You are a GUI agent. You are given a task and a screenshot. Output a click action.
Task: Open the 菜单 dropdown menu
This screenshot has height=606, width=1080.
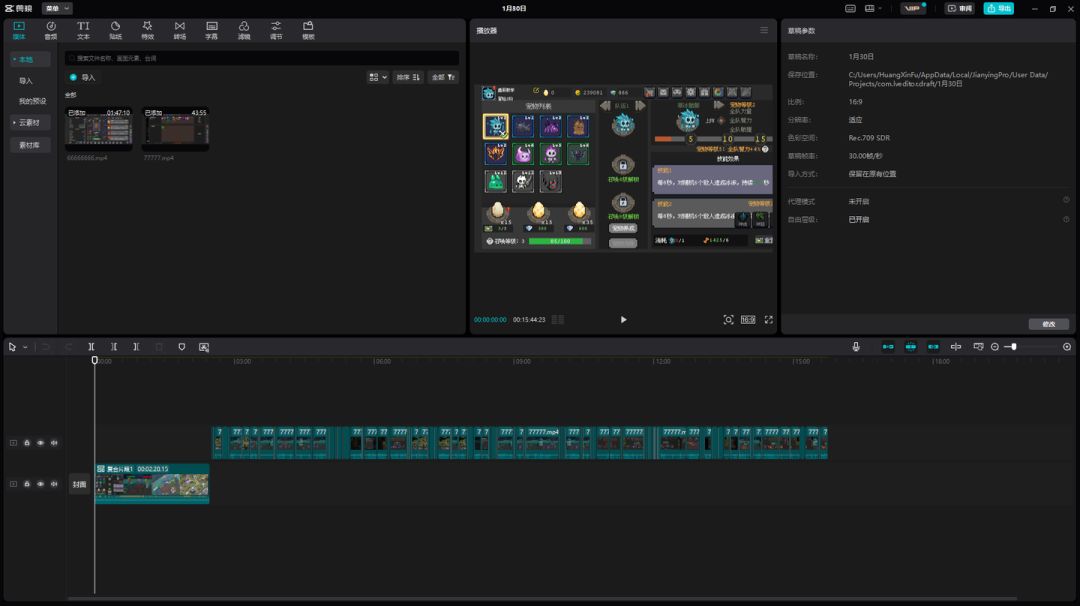coord(57,8)
